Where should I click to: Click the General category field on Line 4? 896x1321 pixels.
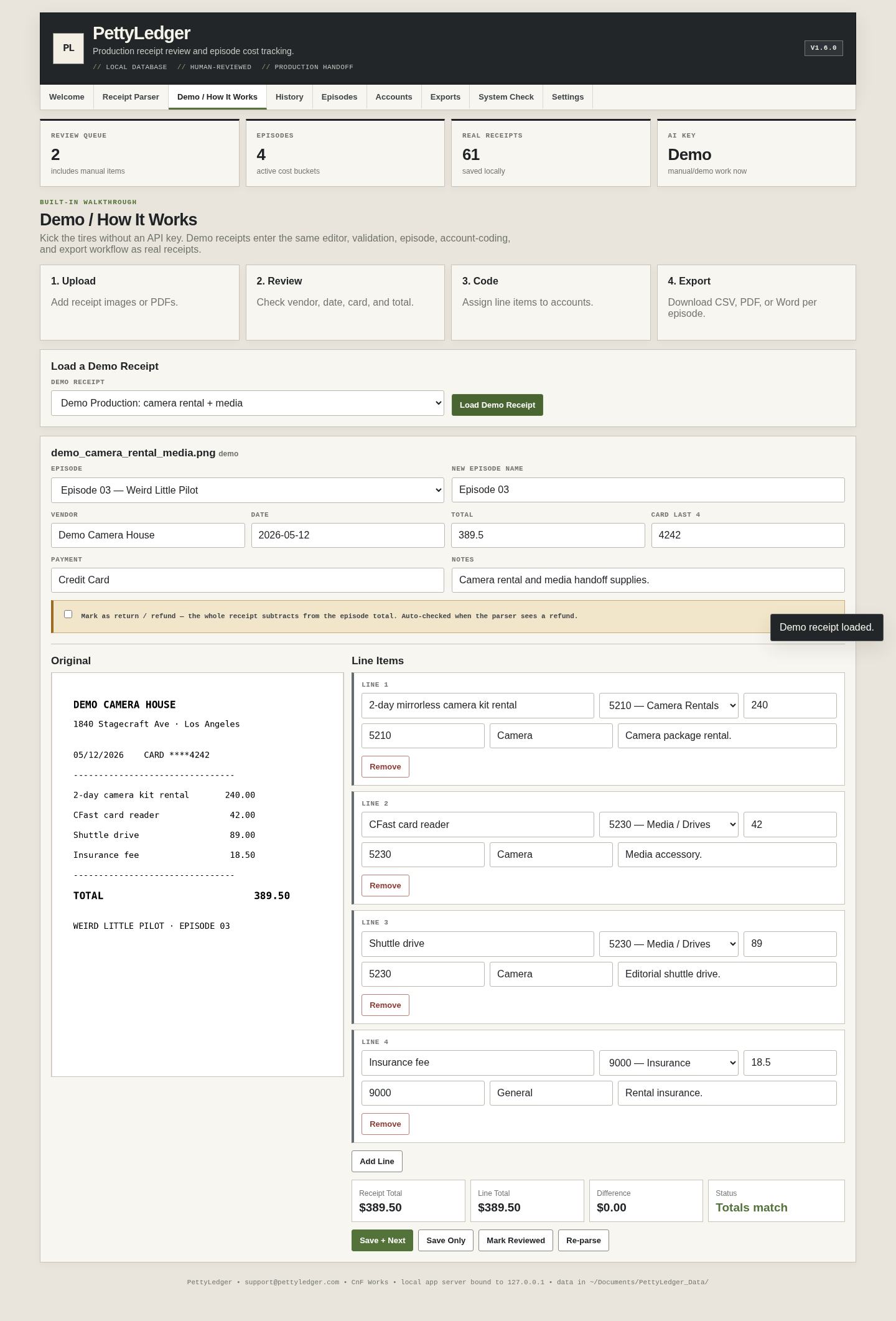pos(551,1093)
